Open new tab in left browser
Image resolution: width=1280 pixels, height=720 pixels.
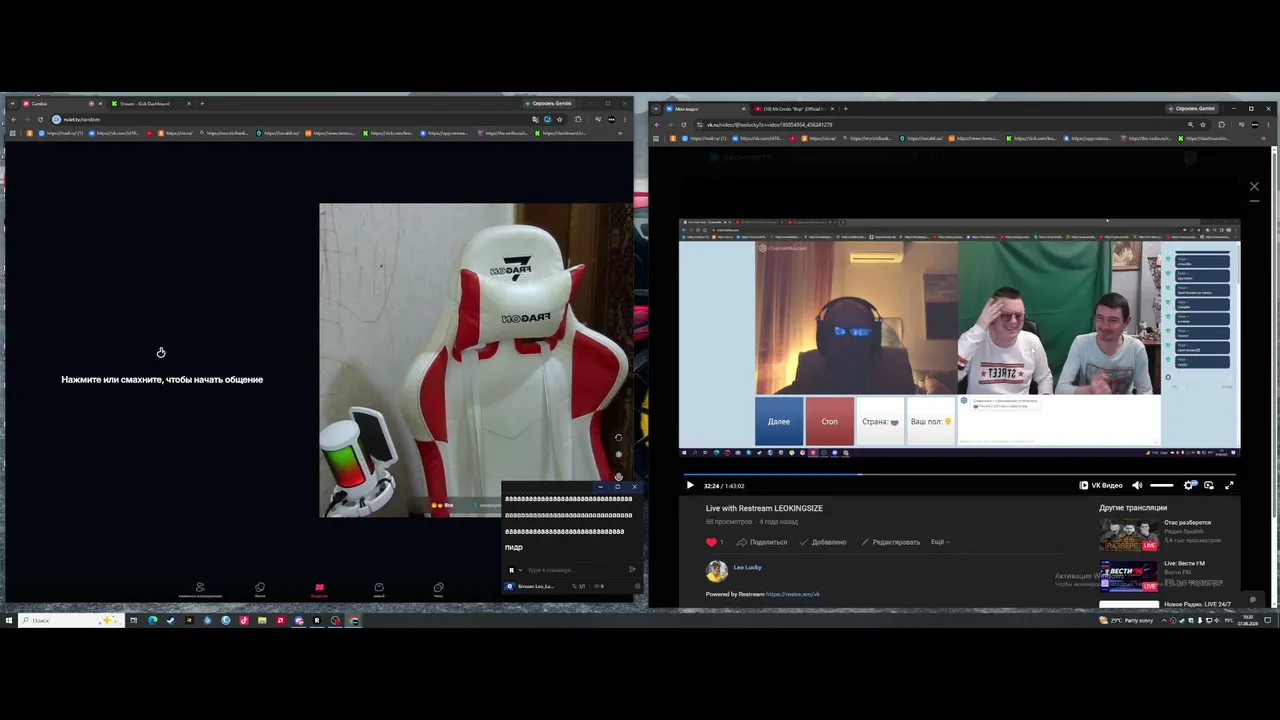click(x=202, y=103)
